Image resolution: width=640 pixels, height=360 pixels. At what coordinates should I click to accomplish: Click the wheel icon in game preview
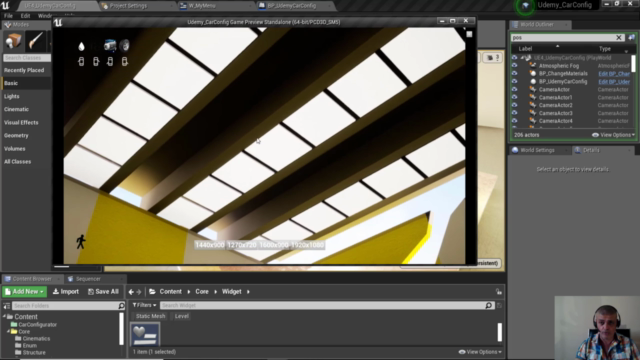coord(124,45)
